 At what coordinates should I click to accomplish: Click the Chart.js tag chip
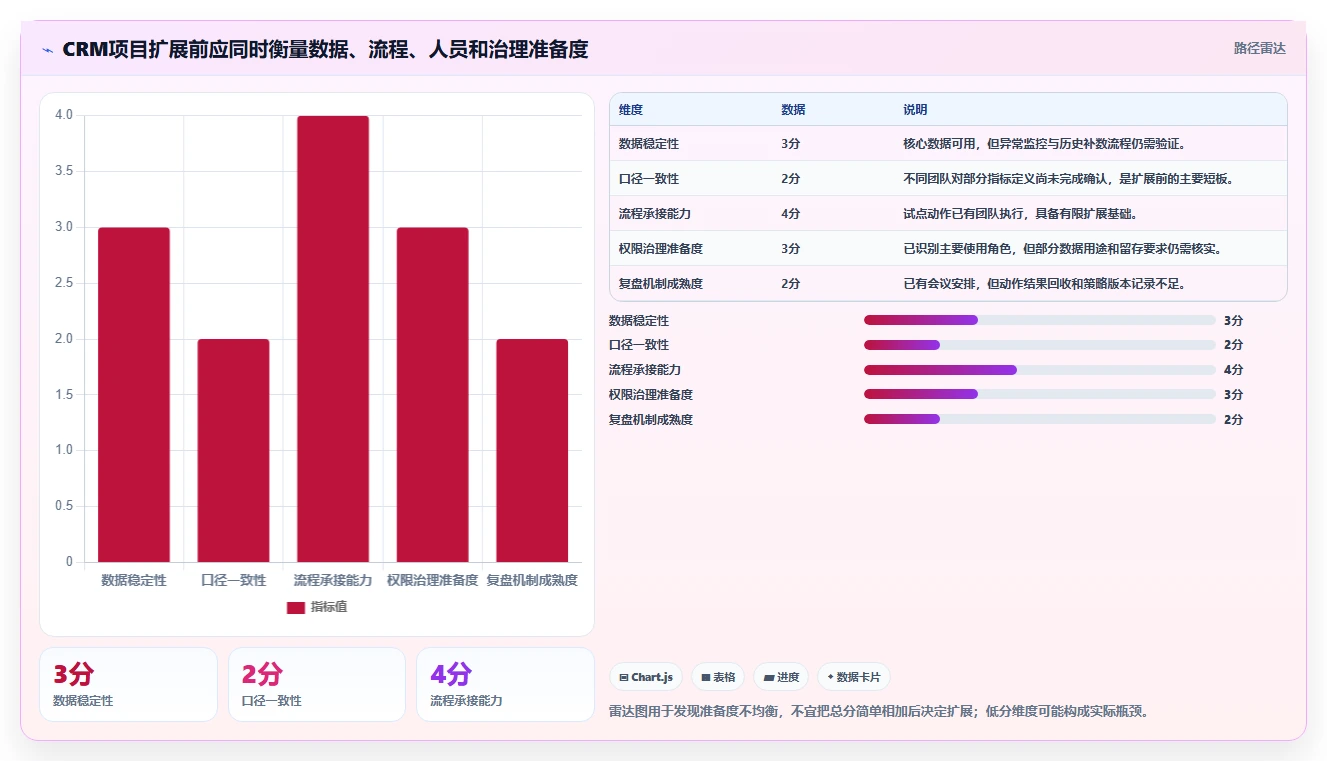[x=646, y=677]
